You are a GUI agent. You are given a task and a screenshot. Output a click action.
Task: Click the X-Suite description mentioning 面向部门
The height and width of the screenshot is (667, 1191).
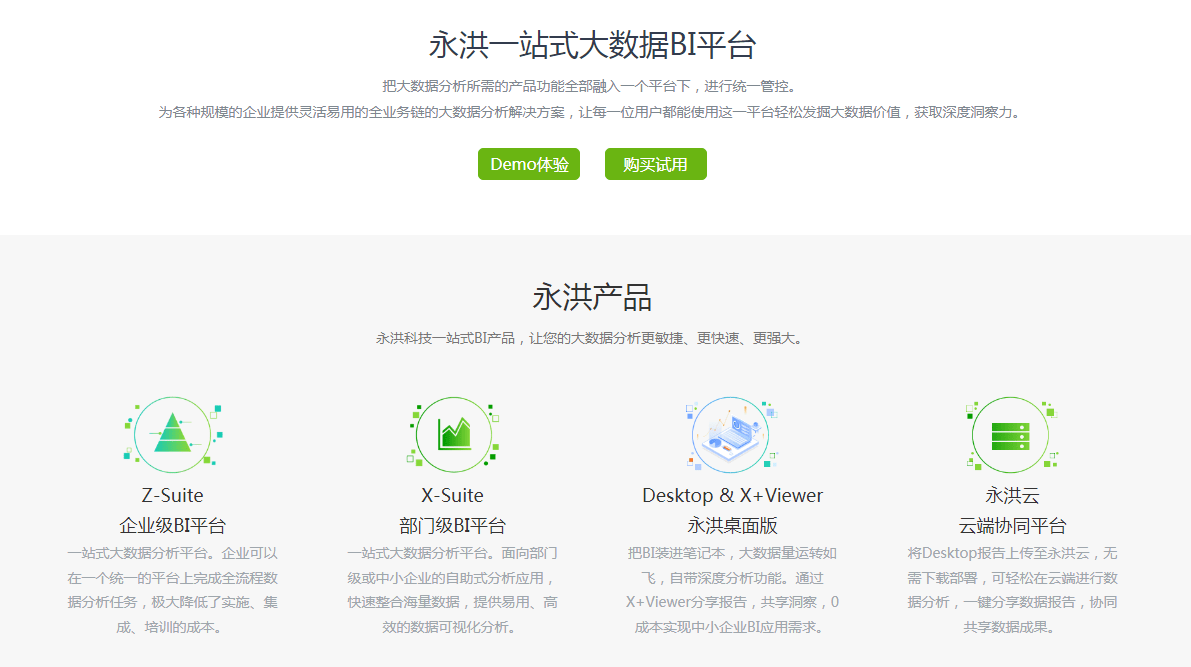453,590
